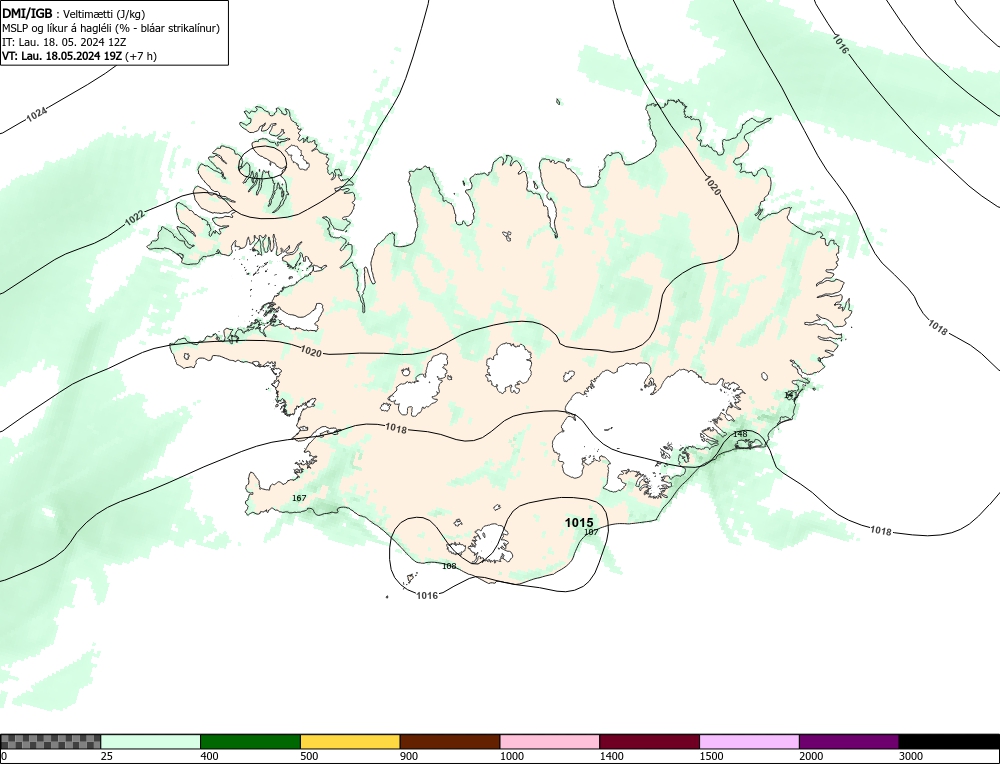Click the legend scale value 1000
Image resolution: width=1000 pixels, height=764 pixels.
[x=511, y=756]
